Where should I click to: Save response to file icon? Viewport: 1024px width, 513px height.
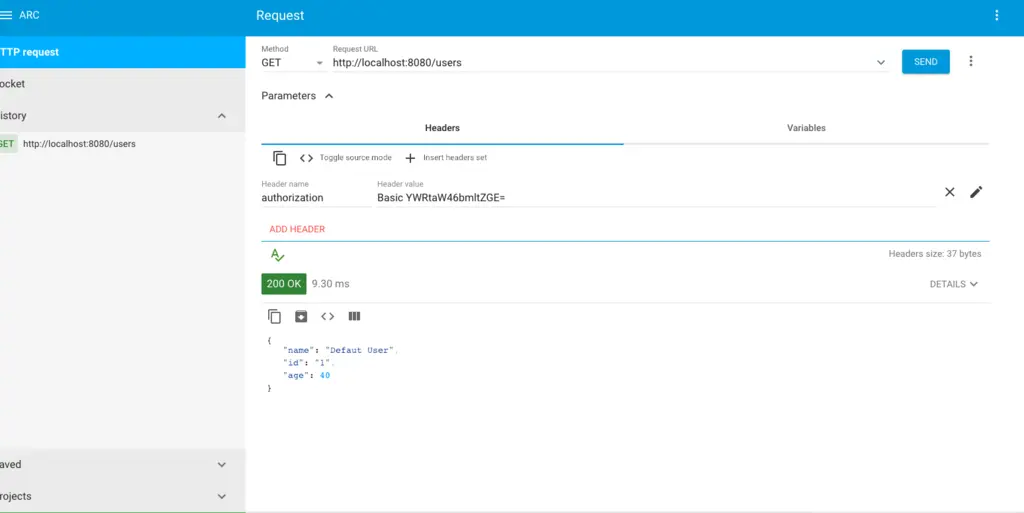coord(300,317)
